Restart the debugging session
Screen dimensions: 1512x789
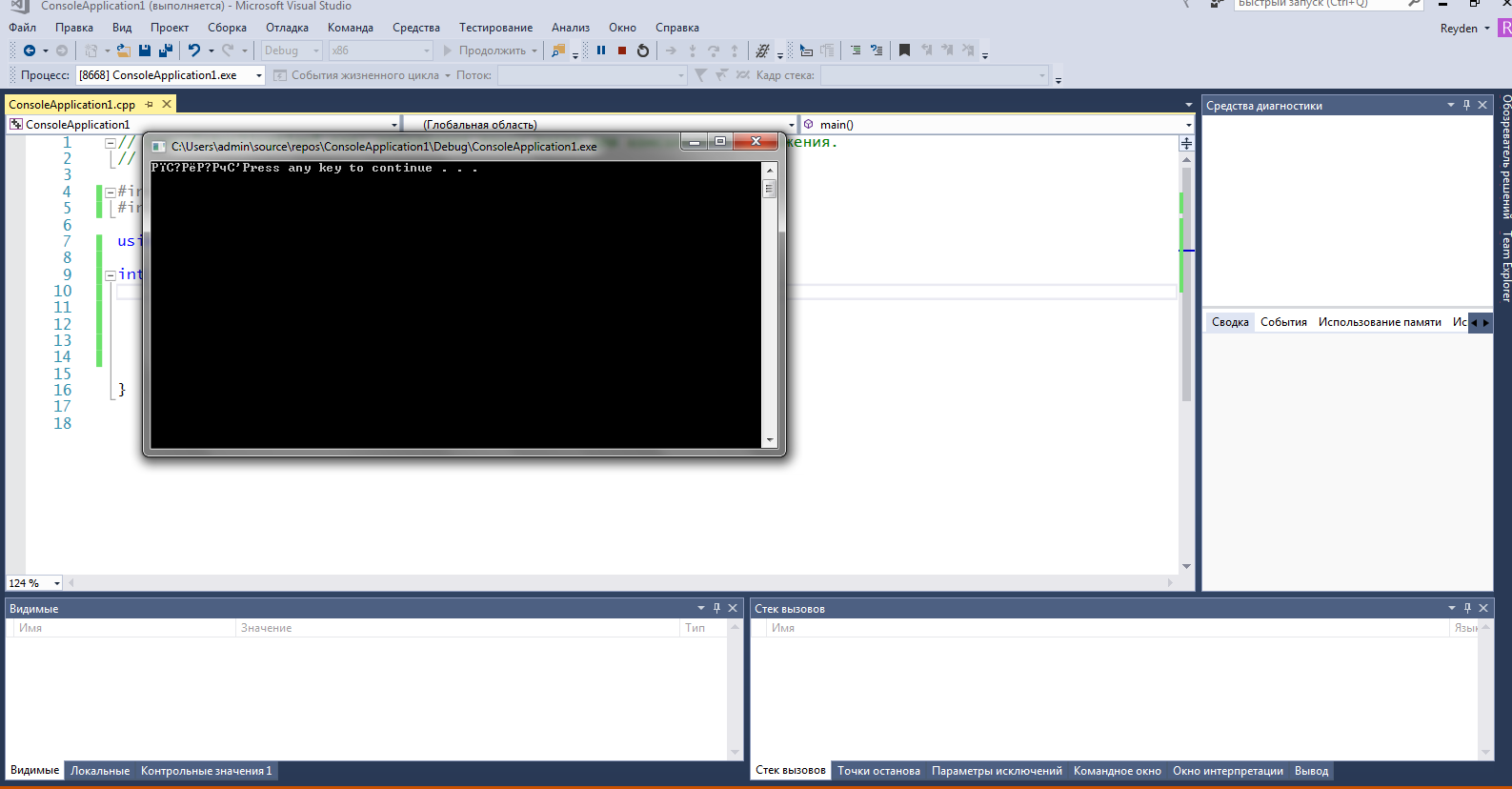pyautogui.click(x=643, y=51)
